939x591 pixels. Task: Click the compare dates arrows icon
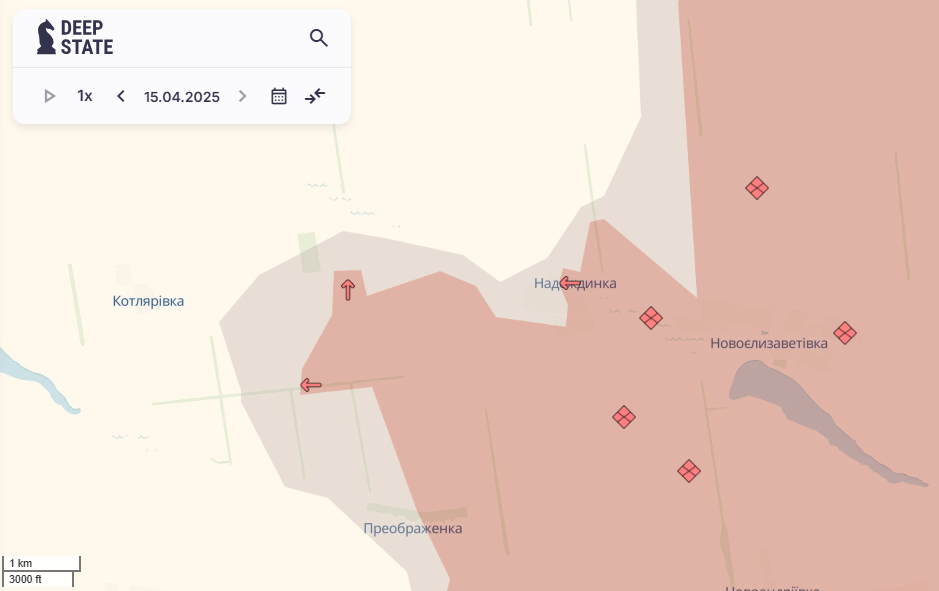(315, 96)
